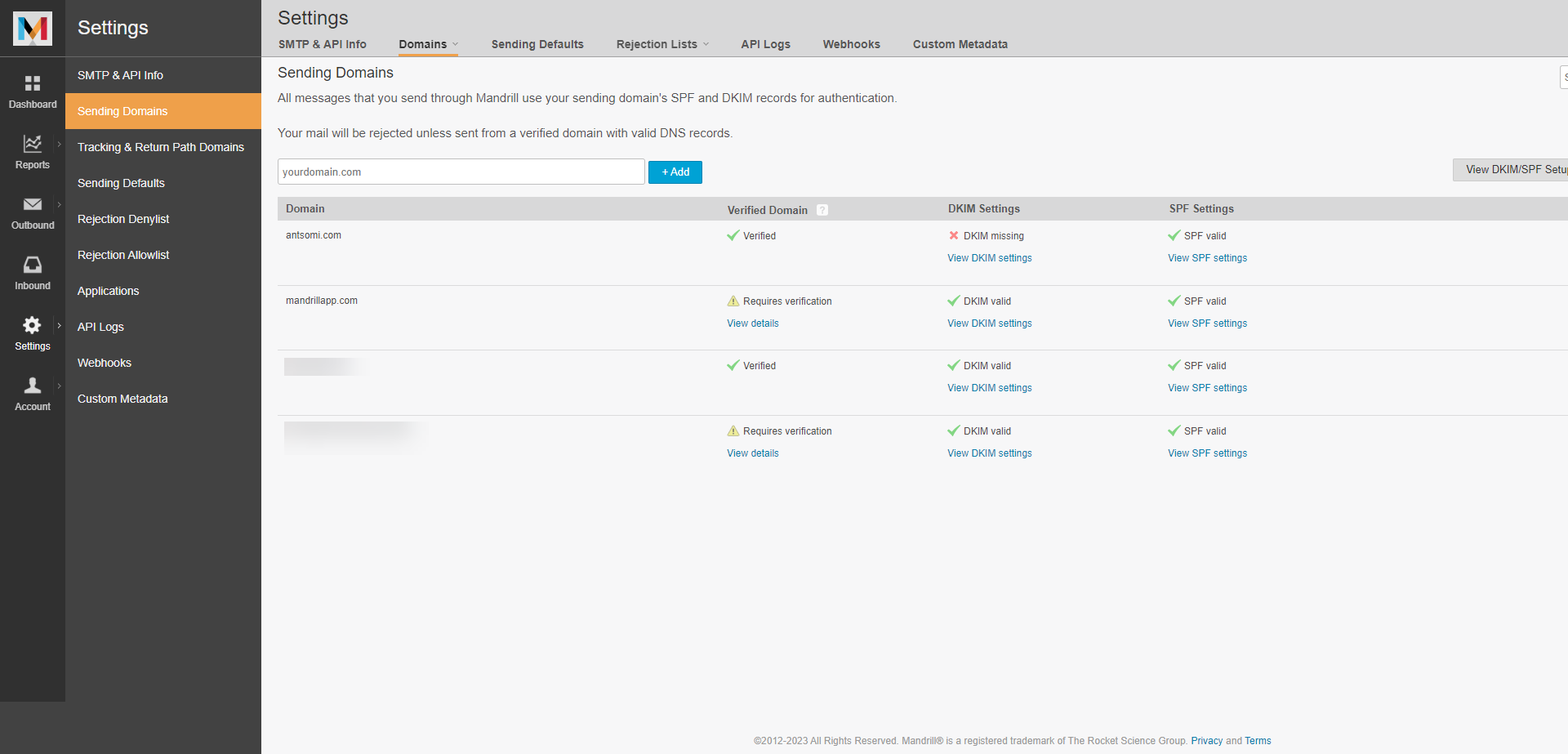
Task: Switch to the Sending Defaults tab
Action: (537, 44)
